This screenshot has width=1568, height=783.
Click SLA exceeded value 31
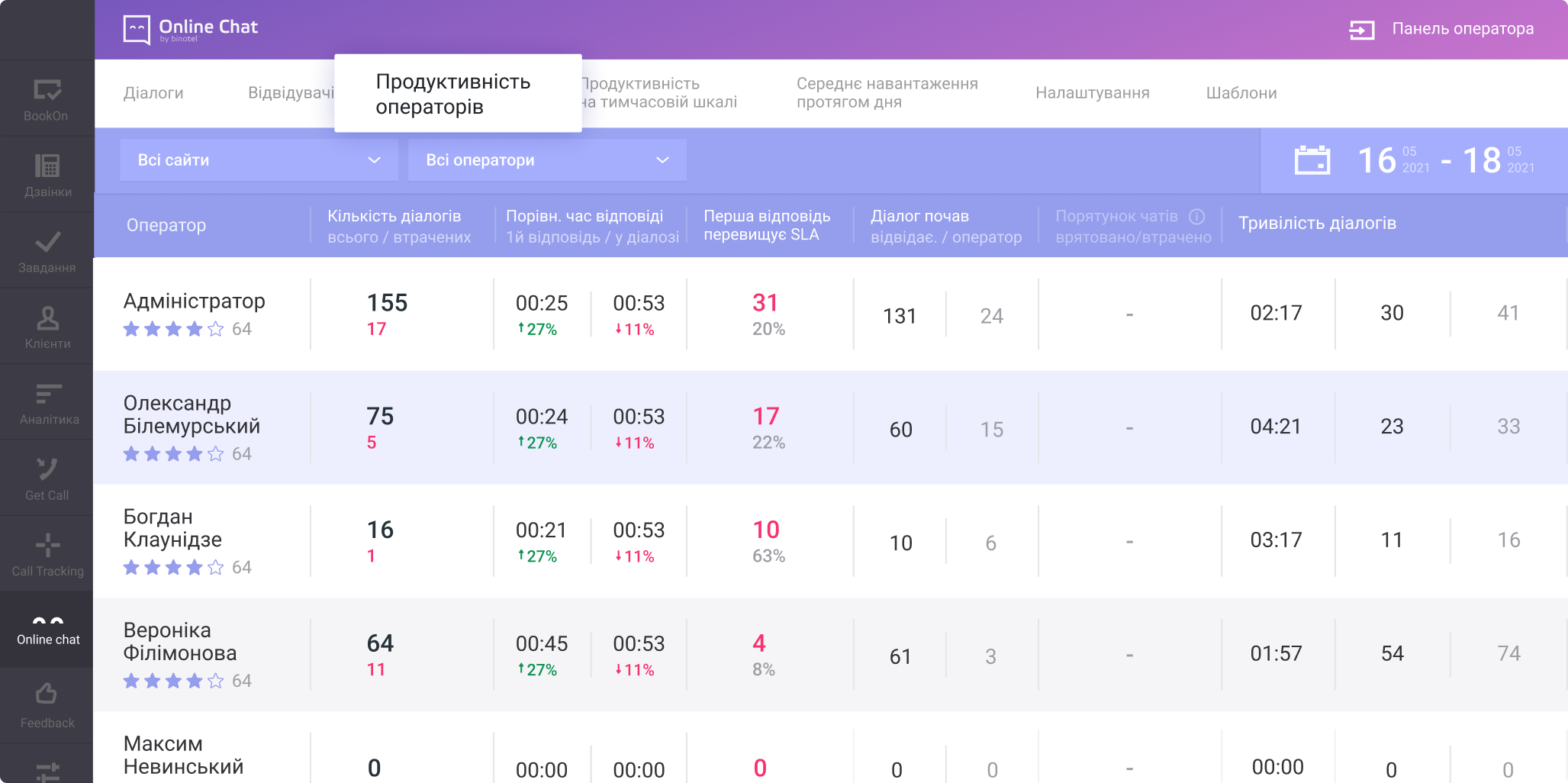[x=765, y=303]
